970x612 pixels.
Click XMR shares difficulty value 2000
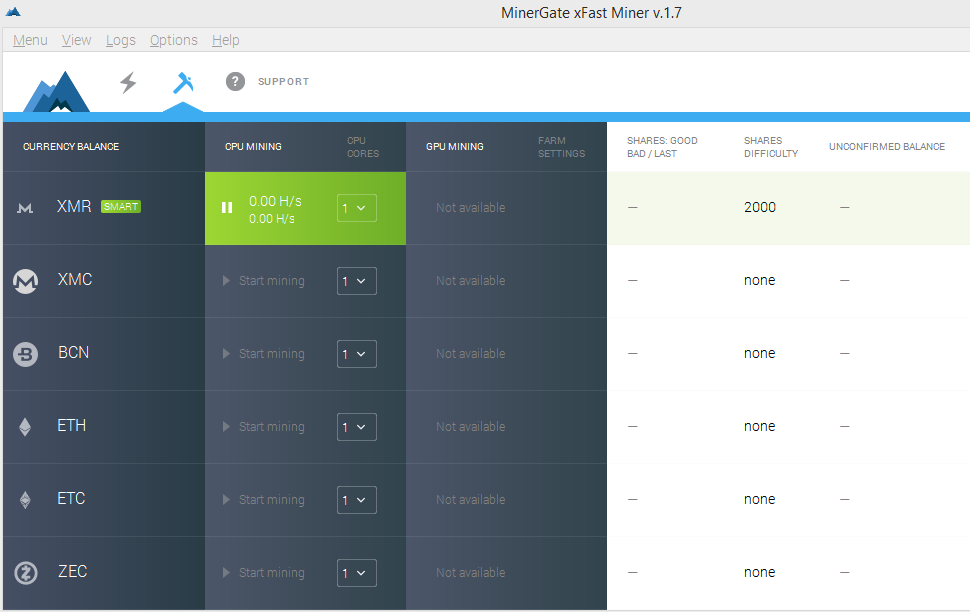coord(760,207)
